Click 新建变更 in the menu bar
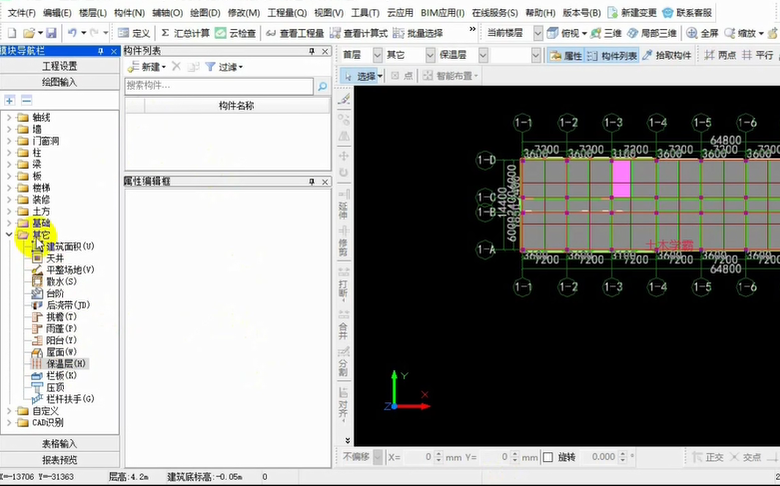Screen dimensions: 780x486 click(633, 12)
